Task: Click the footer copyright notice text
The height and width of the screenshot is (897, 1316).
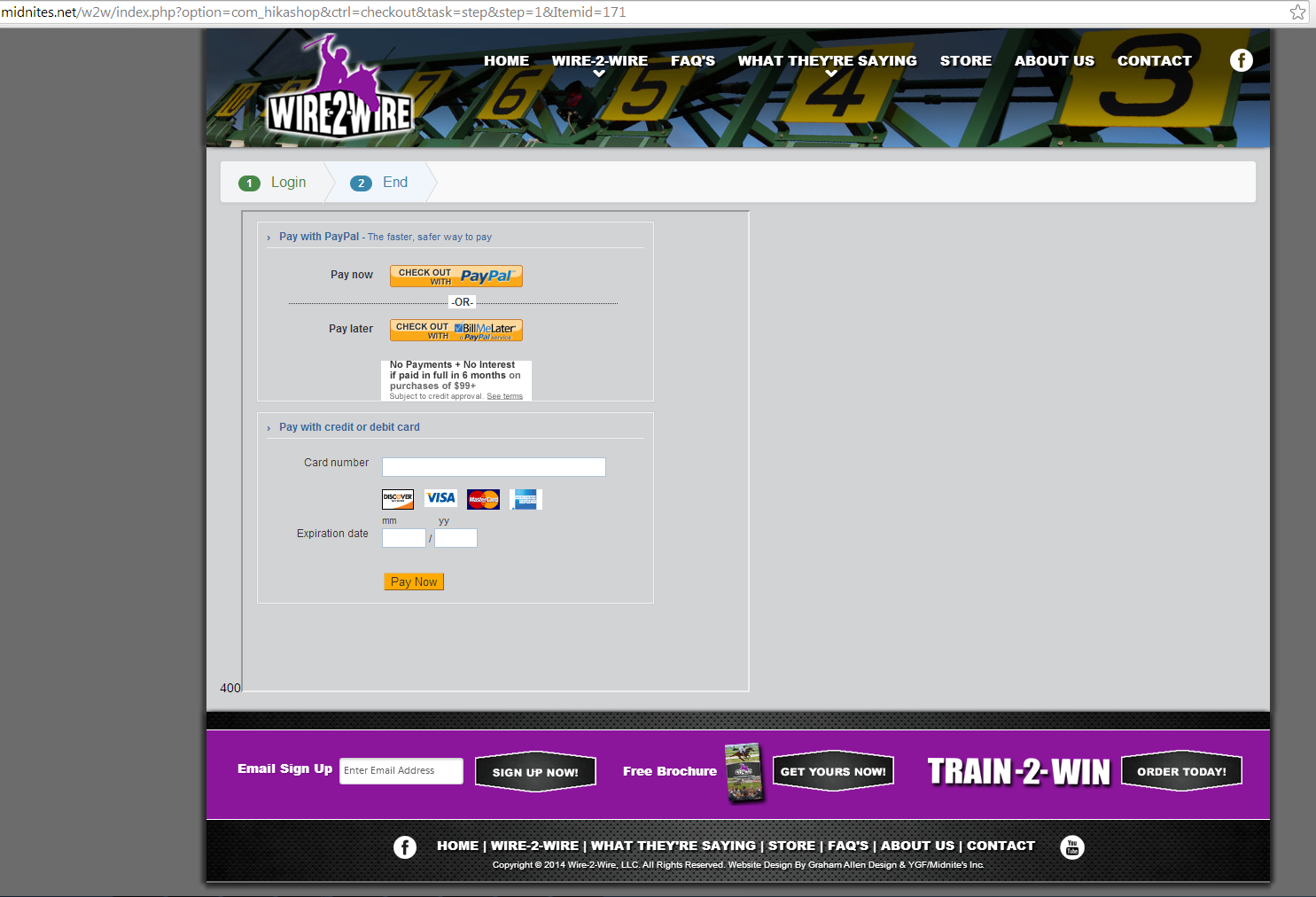Action: 738,865
